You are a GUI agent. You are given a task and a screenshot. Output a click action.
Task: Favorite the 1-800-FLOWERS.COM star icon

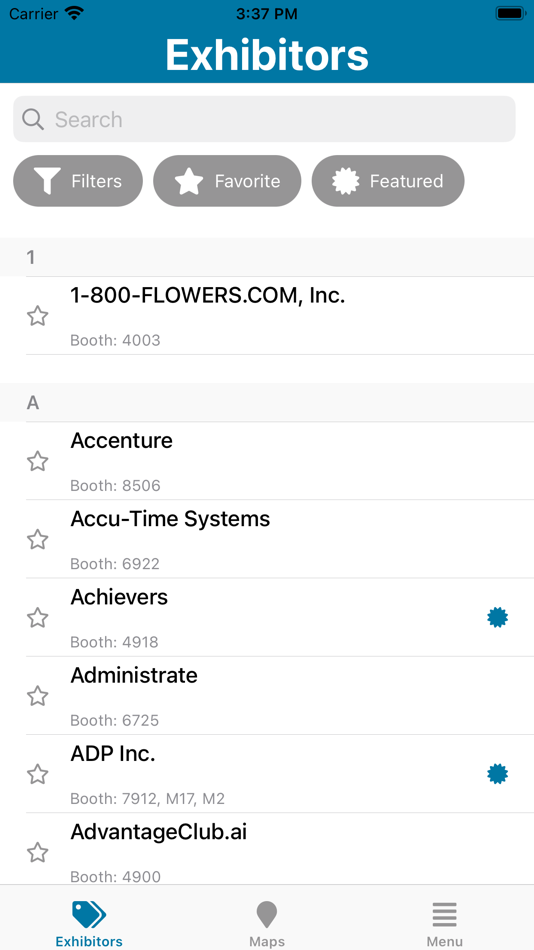click(38, 316)
